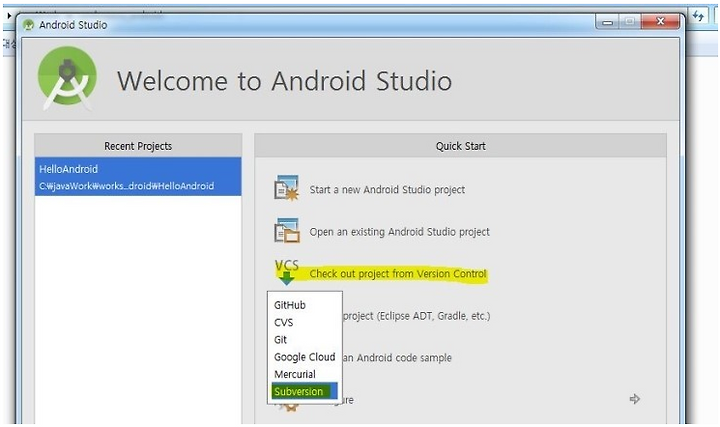Click the Quick Start header
Screen dimensions: 720x427
pyautogui.click(x=461, y=146)
